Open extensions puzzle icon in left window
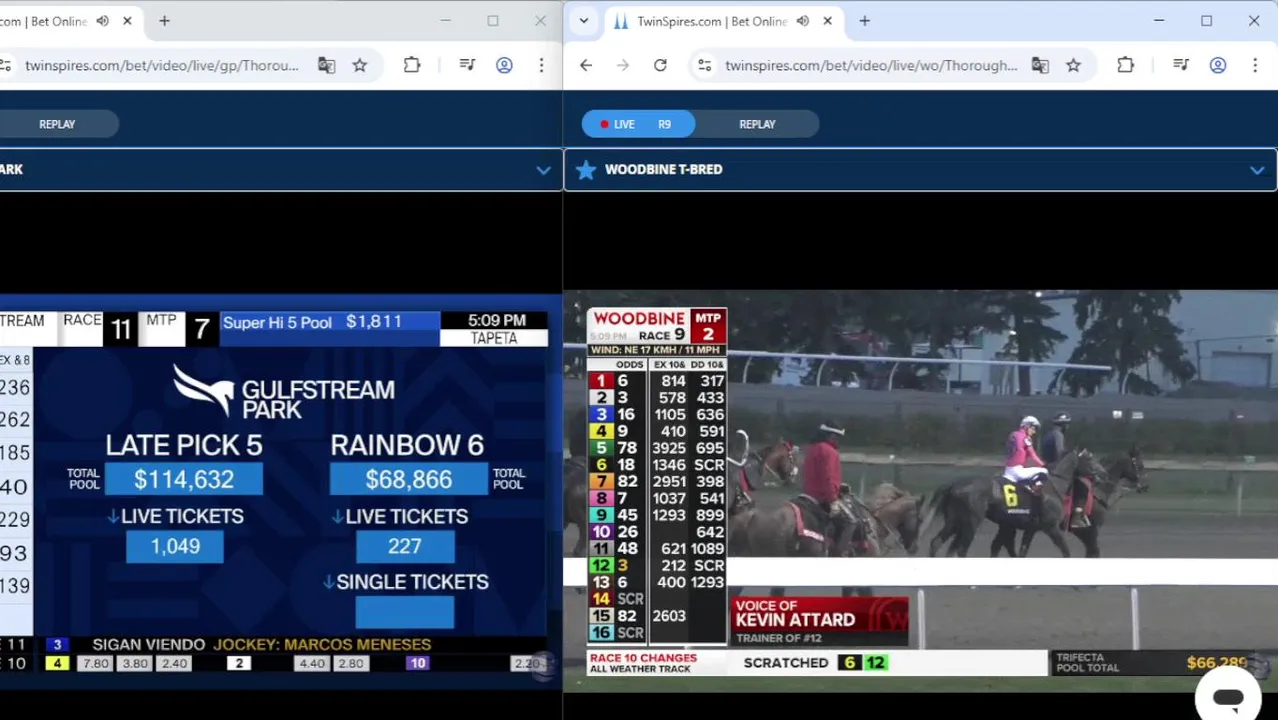 pyautogui.click(x=412, y=65)
